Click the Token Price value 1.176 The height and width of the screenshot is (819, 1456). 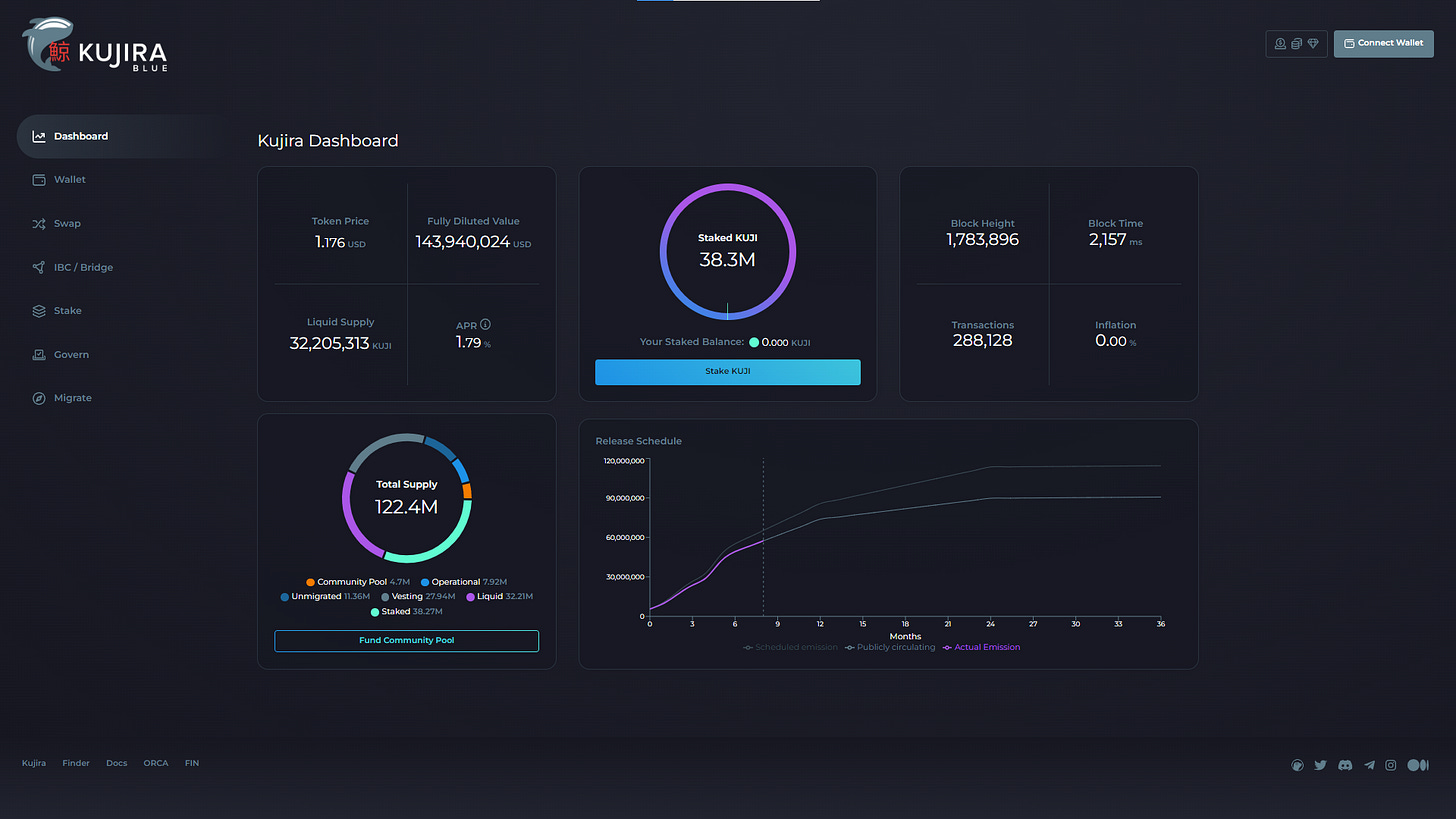[x=329, y=242]
